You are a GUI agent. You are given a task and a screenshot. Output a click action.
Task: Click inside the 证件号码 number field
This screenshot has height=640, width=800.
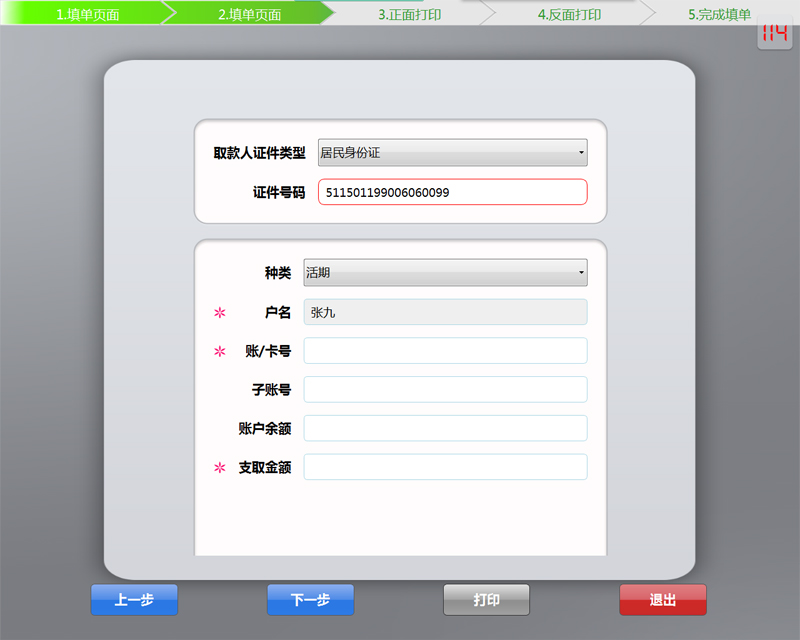[x=452, y=191]
